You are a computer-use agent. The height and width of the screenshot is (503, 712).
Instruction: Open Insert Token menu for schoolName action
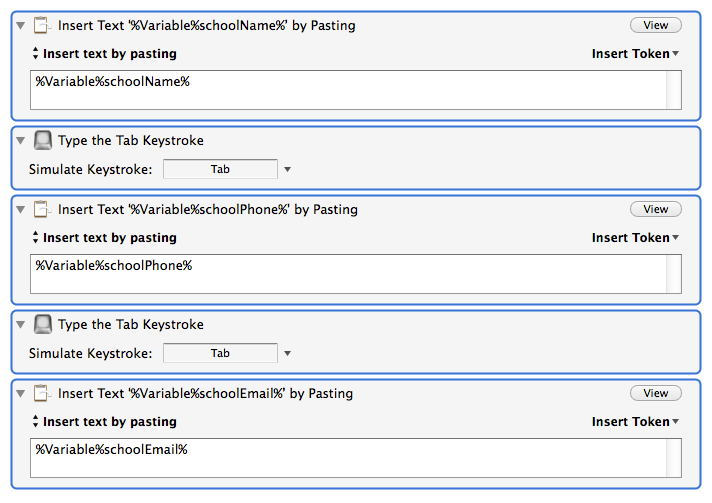(x=635, y=54)
